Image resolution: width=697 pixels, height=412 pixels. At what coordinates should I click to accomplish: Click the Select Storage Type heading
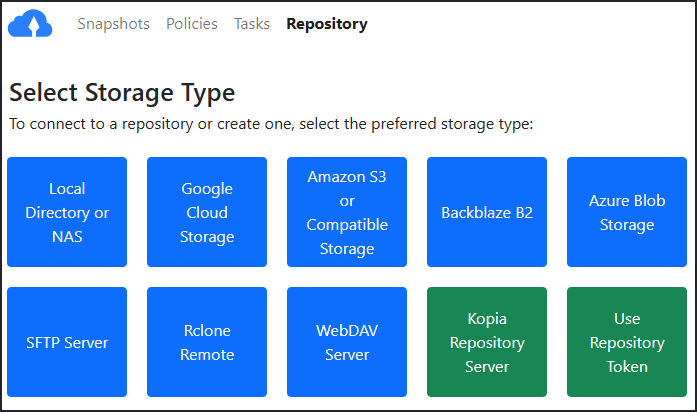tap(122, 93)
